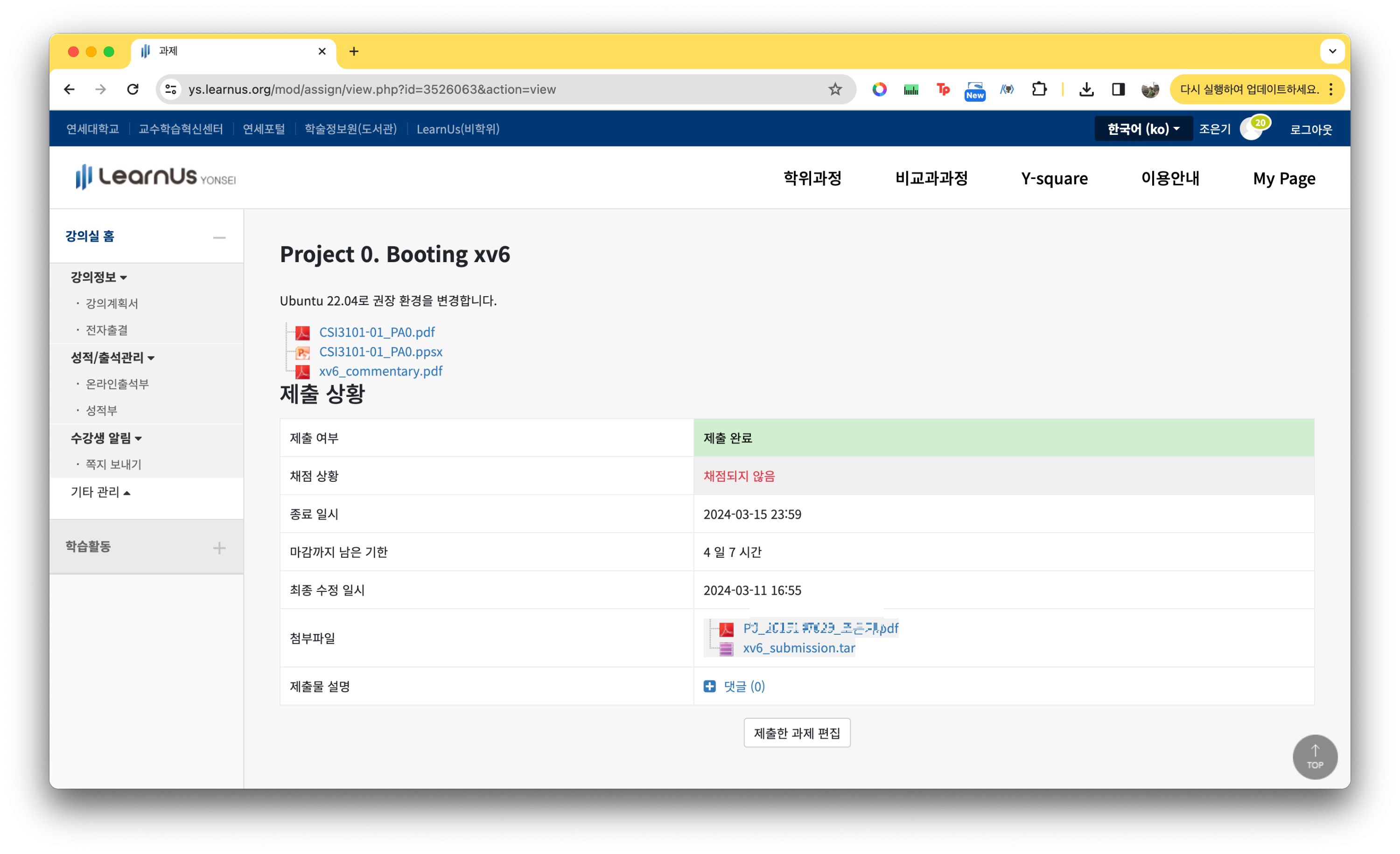The image size is (1400, 854).
Task: Click the LearnUs Yonsei logo
Action: 155,177
